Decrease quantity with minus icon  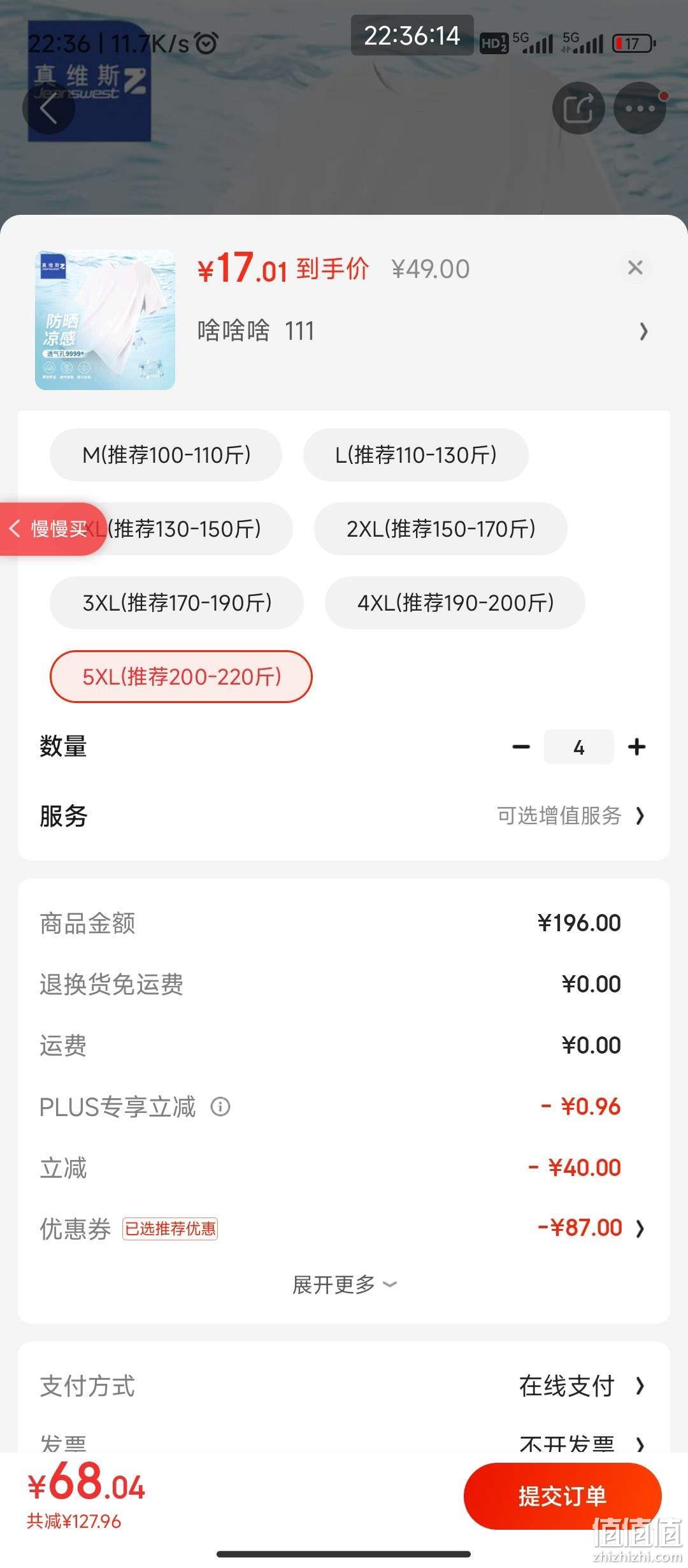click(x=521, y=747)
